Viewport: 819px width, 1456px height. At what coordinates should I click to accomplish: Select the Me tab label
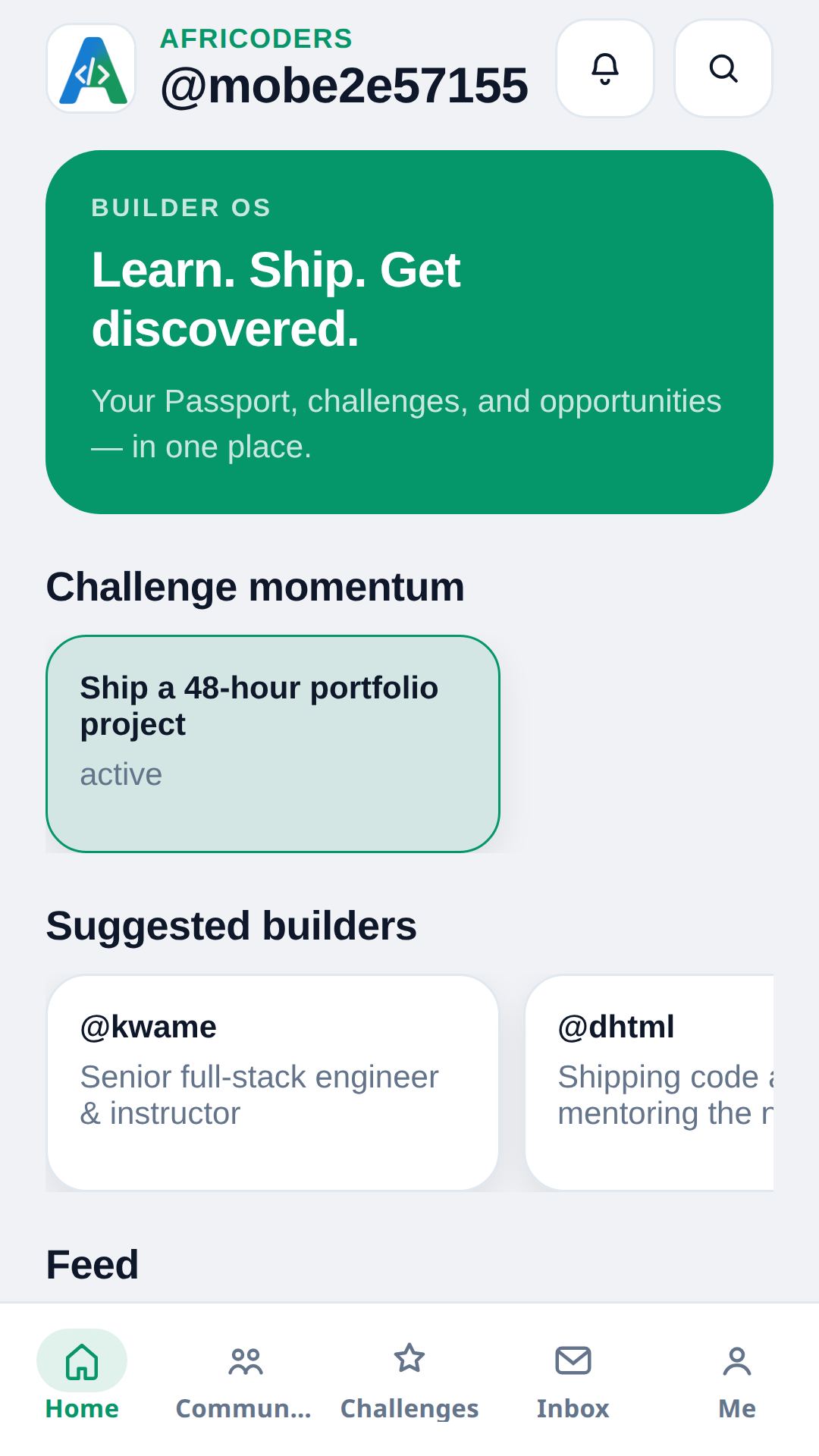pos(737,1408)
